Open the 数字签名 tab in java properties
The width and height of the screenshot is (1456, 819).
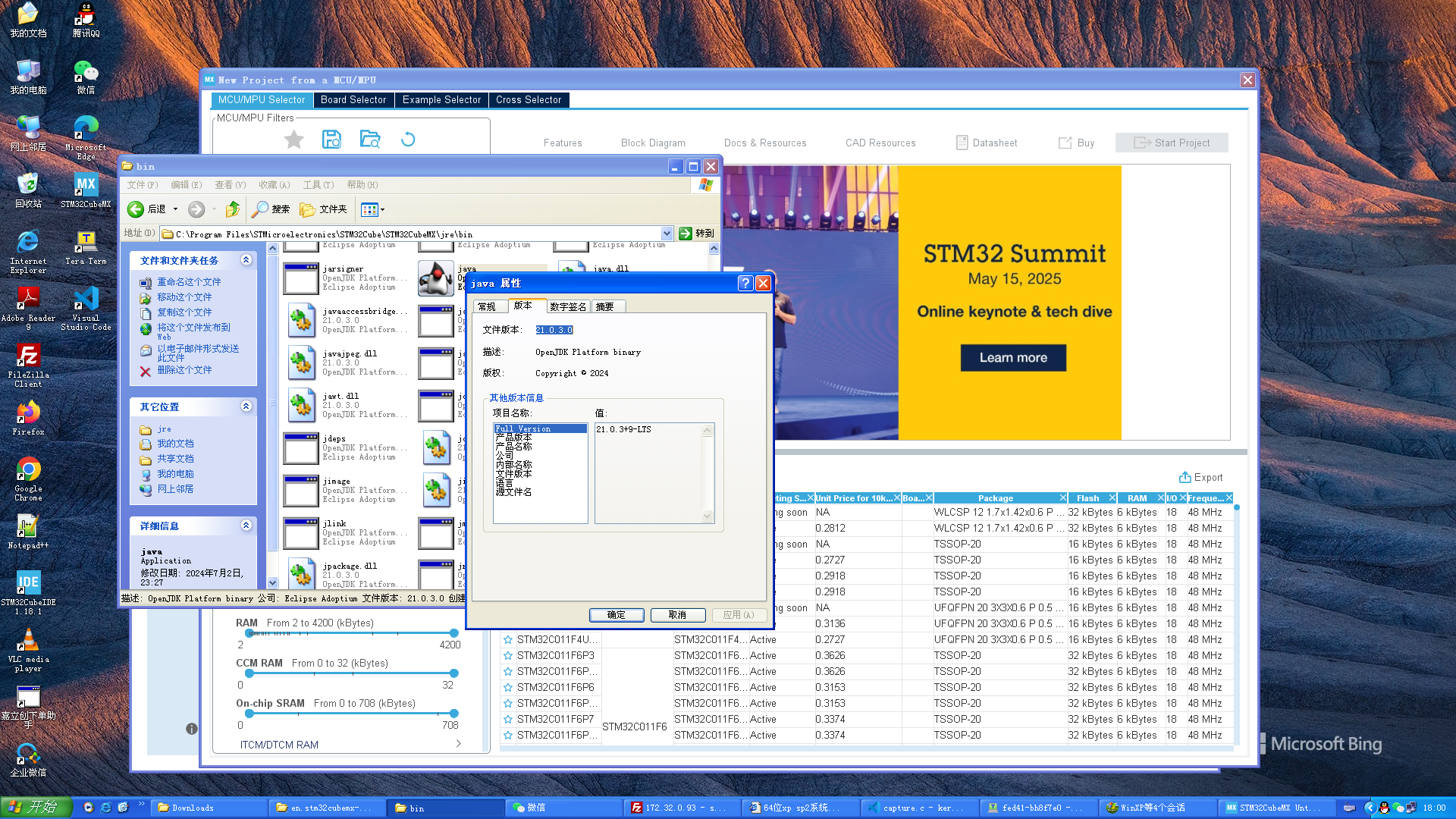pos(568,307)
